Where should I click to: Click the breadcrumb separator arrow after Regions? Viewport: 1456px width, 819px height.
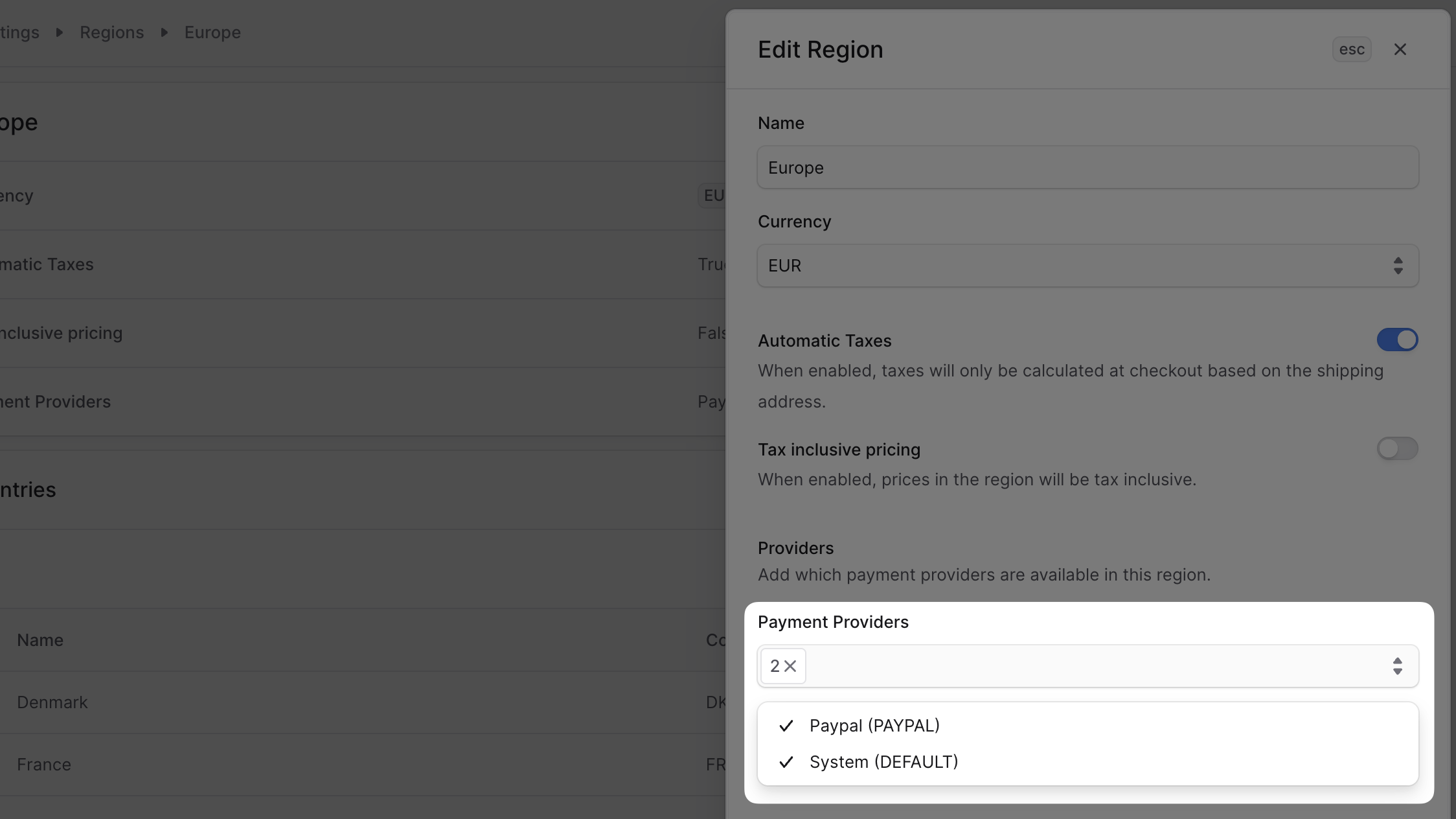click(x=164, y=32)
